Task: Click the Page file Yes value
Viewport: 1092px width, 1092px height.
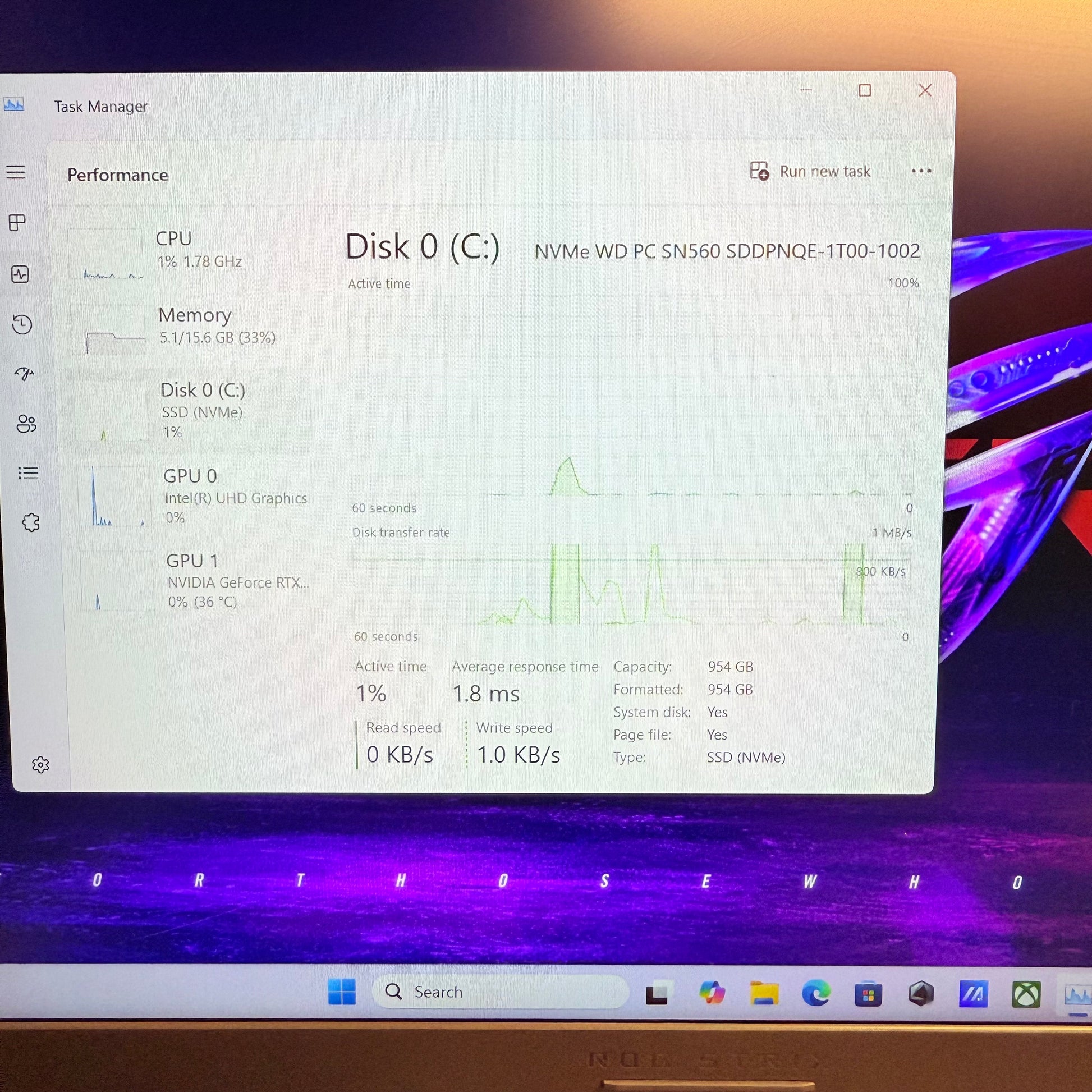Action: point(717,735)
